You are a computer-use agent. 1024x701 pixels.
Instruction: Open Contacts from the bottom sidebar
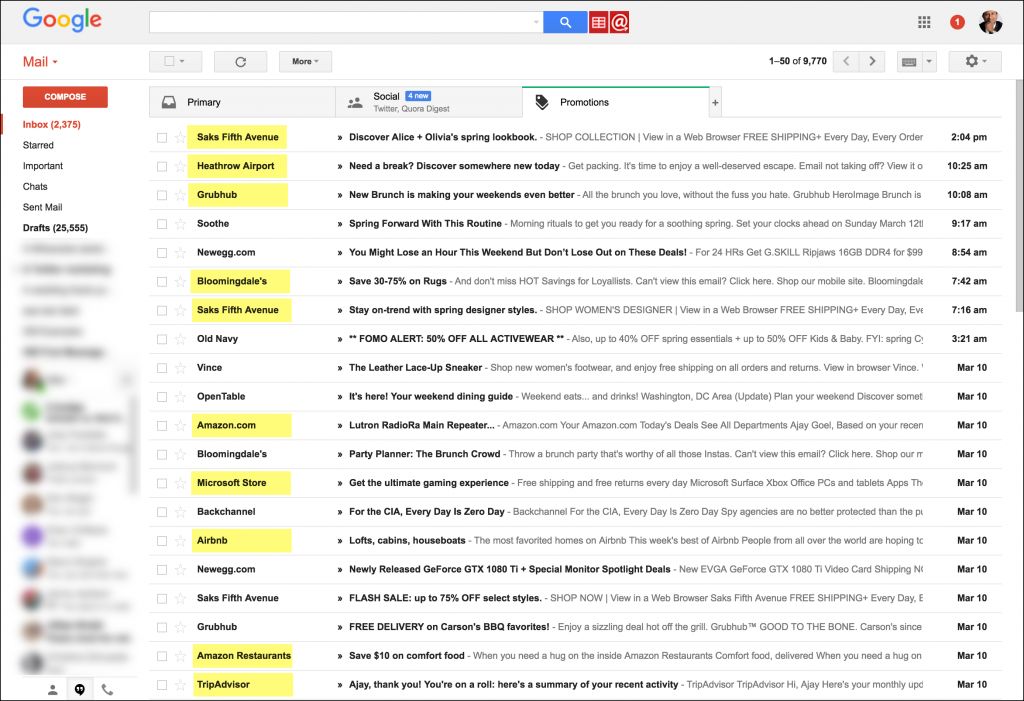pos(53,689)
